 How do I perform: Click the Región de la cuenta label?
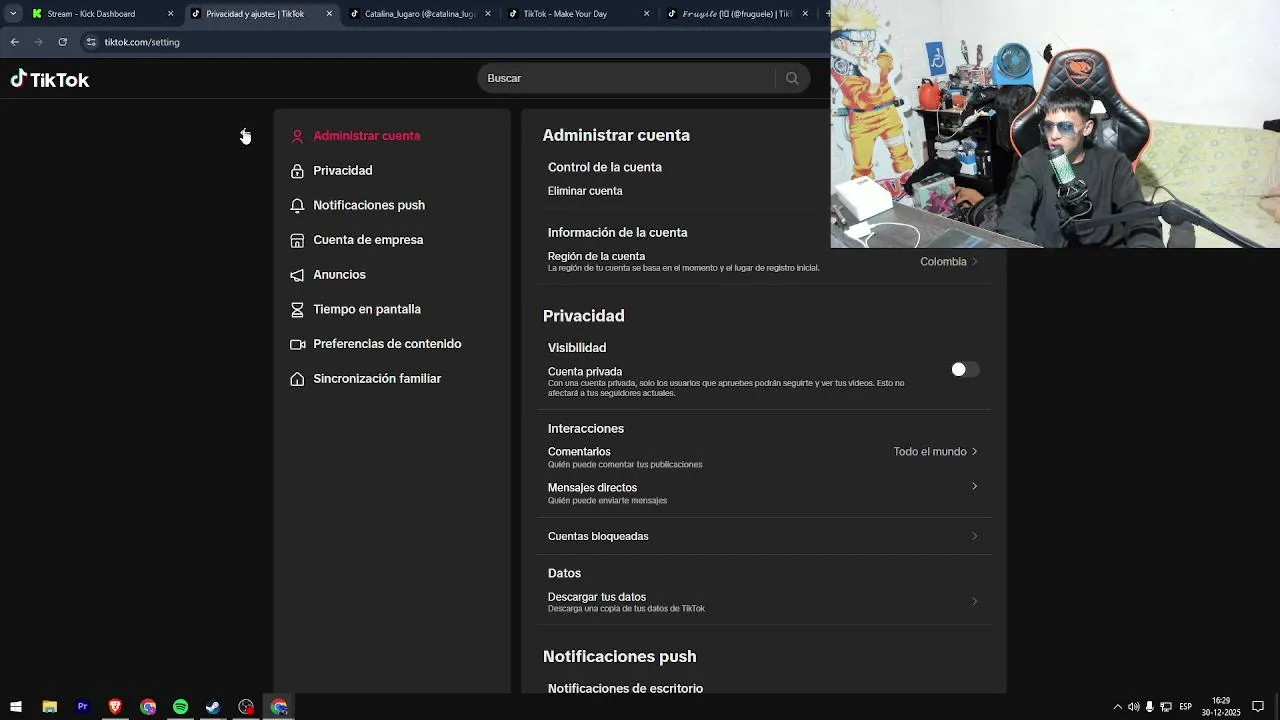[x=596, y=257]
